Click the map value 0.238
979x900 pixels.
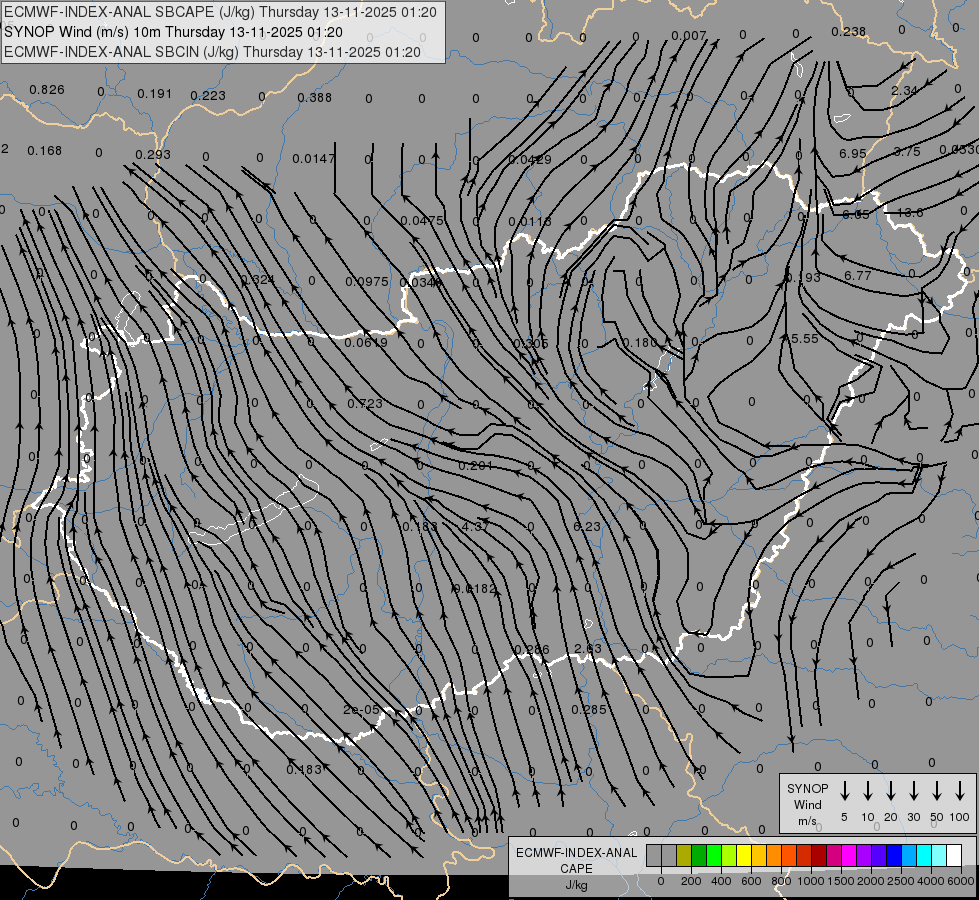click(x=849, y=32)
